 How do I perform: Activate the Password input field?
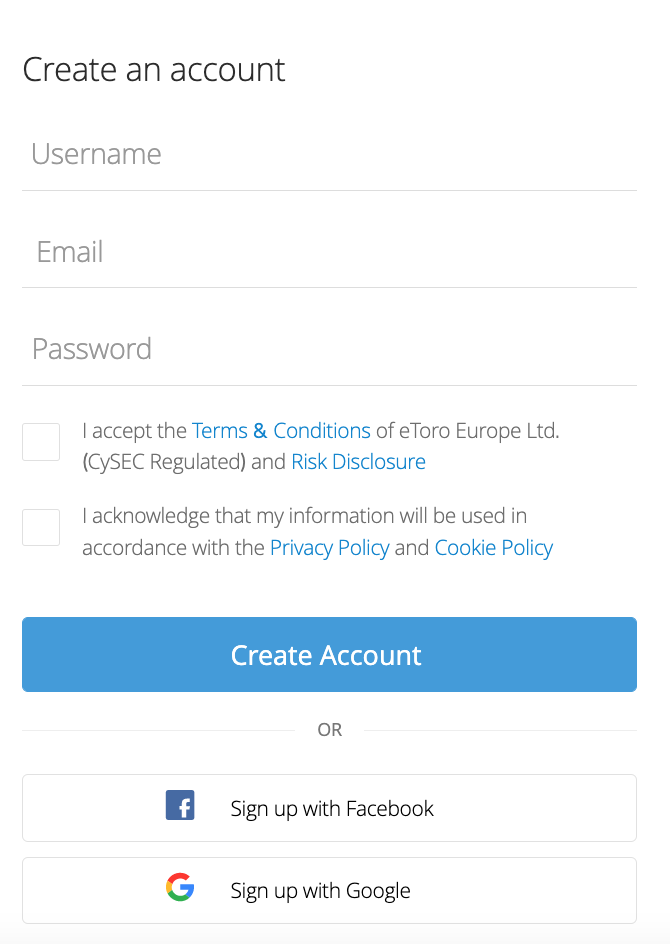coord(329,349)
